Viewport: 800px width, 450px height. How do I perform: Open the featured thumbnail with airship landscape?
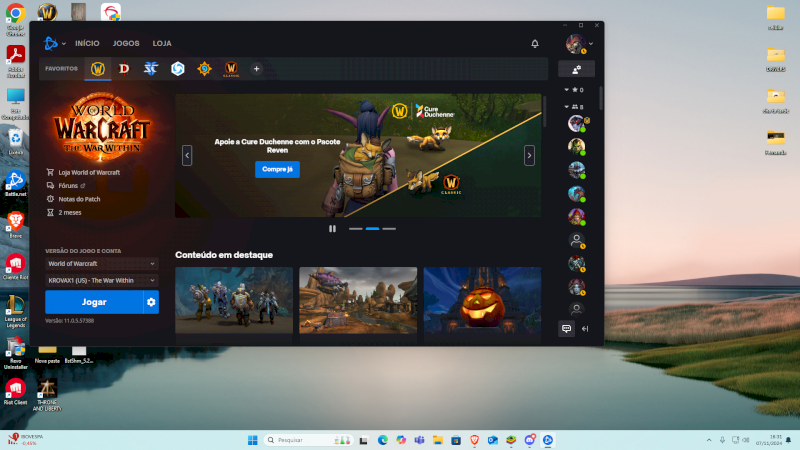(358, 300)
